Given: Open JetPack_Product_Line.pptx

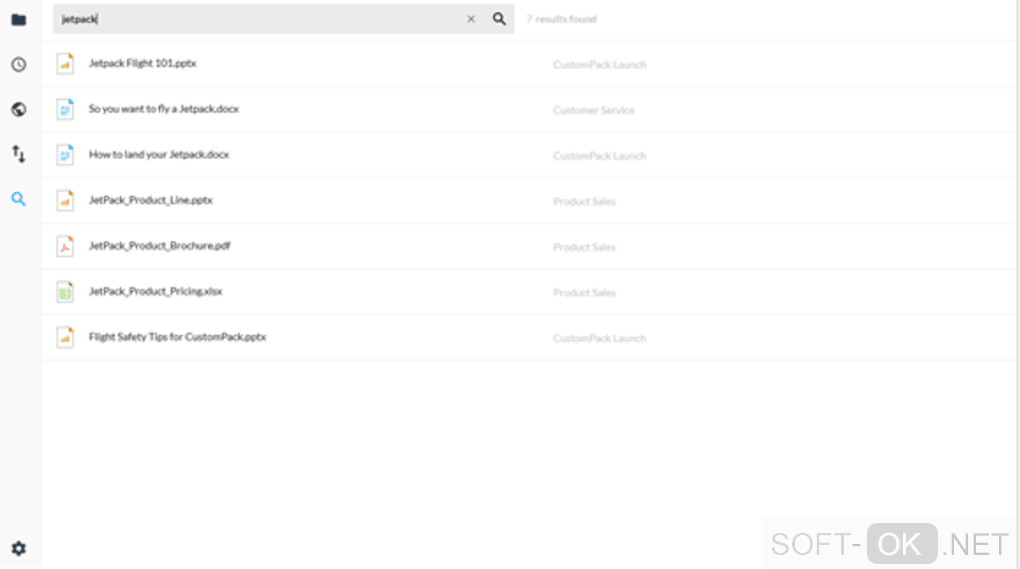Looking at the screenshot, I should (150, 200).
